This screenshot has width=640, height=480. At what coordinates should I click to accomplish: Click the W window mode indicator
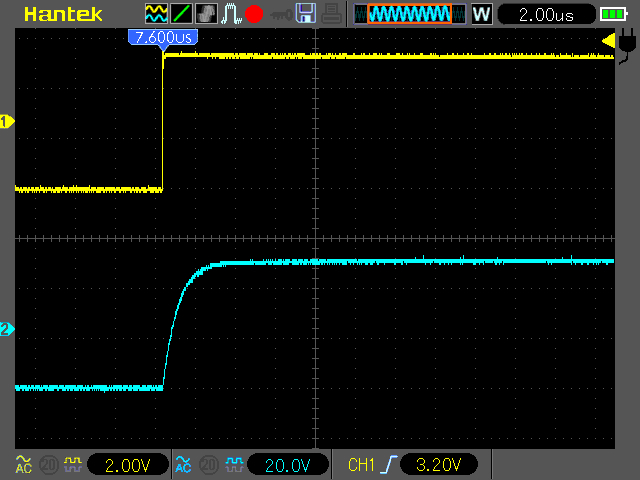click(x=482, y=14)
